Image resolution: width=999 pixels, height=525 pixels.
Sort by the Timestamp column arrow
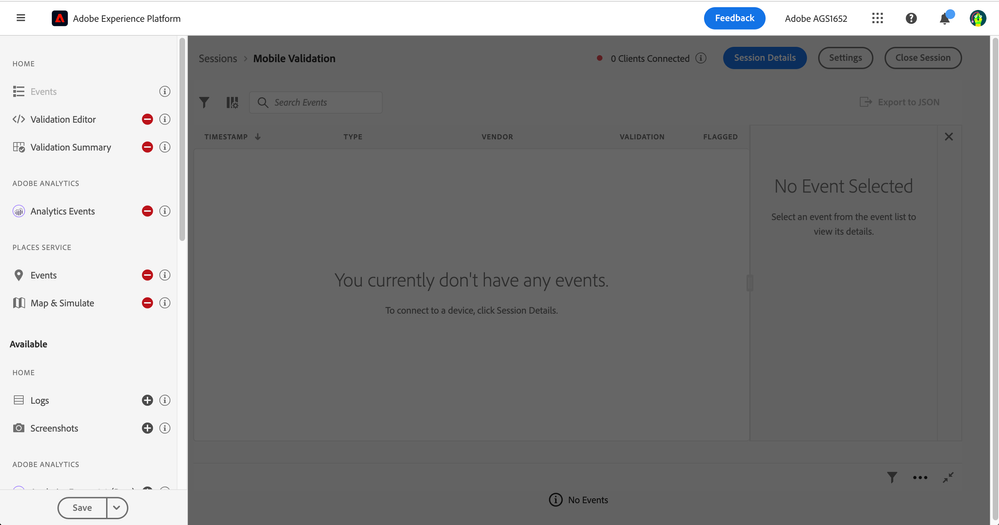258,137
